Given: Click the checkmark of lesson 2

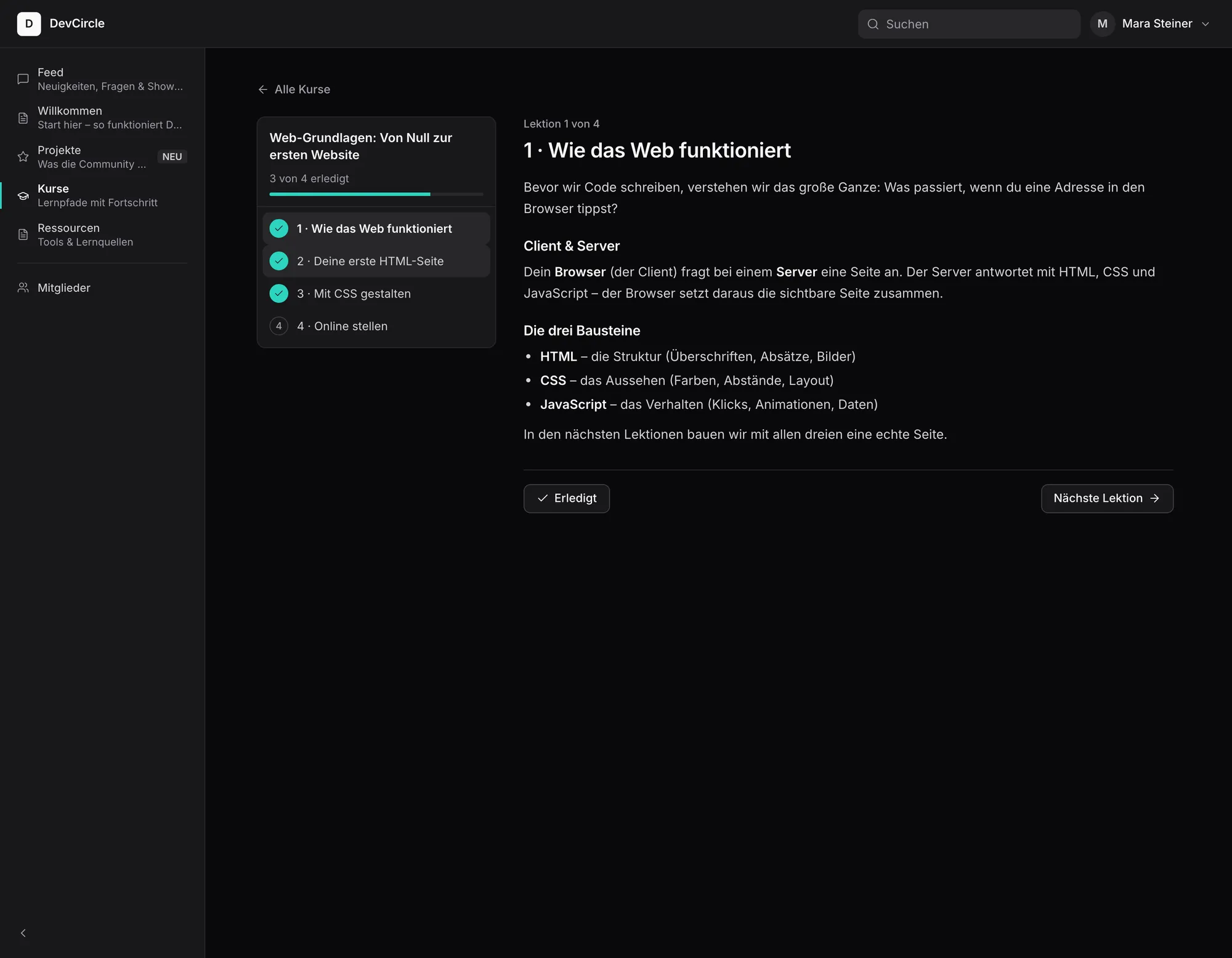Looking at the screenshot, I should (x=279, y=261).
